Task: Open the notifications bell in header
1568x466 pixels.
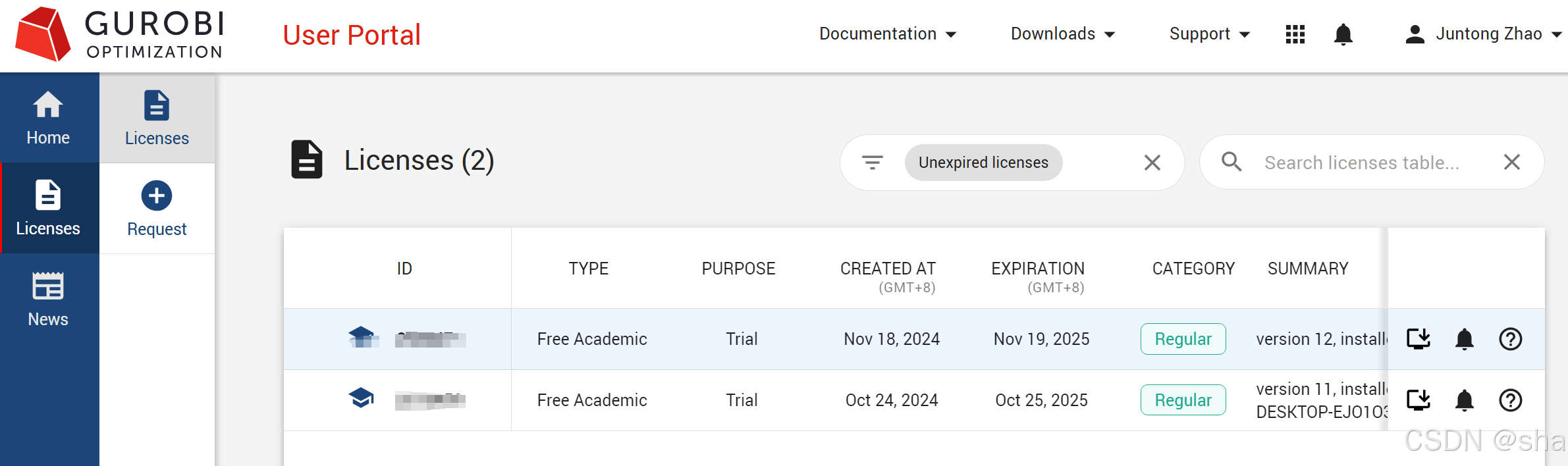Action: [1343, 34]
